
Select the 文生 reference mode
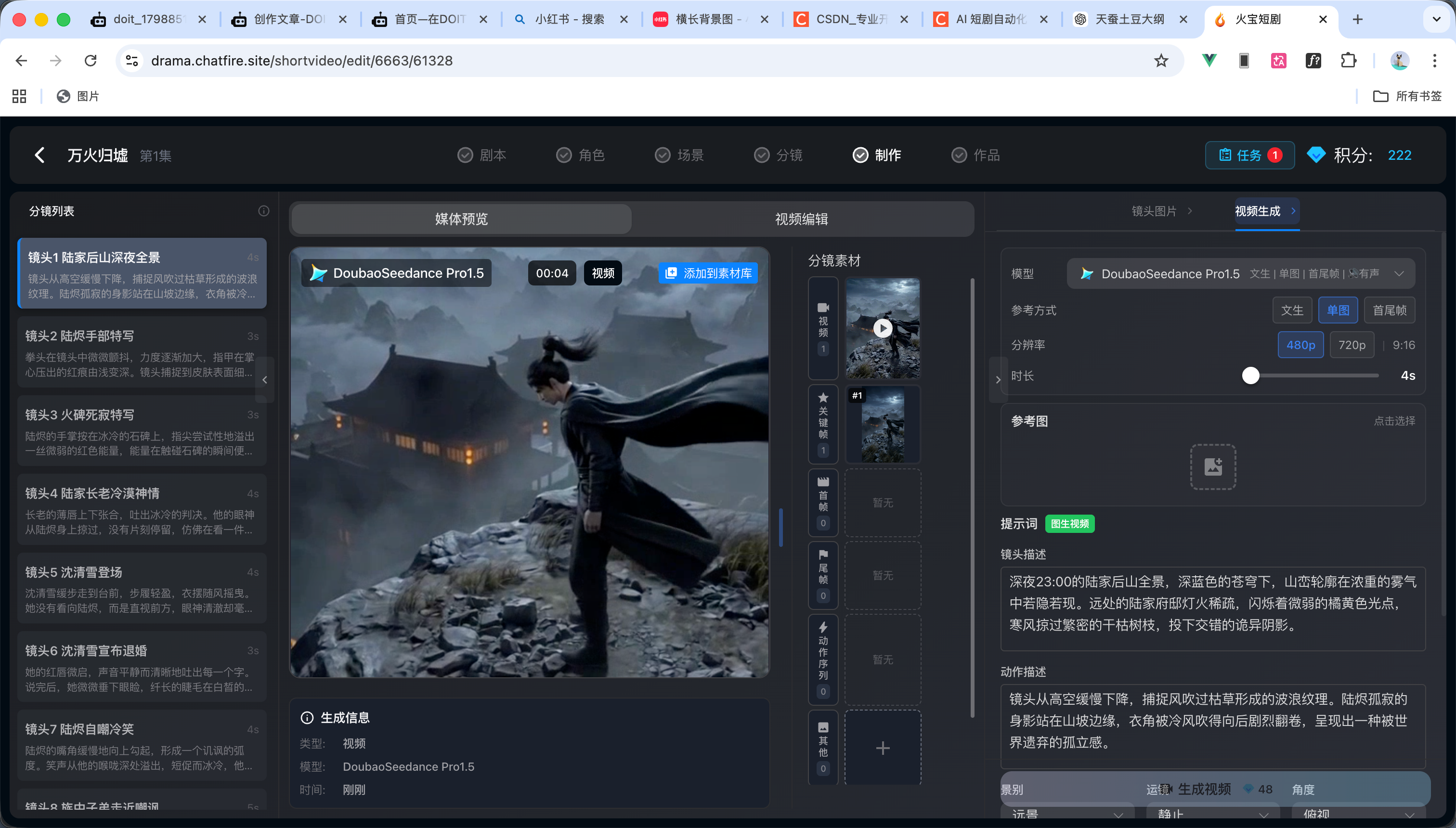[1293, 310]
